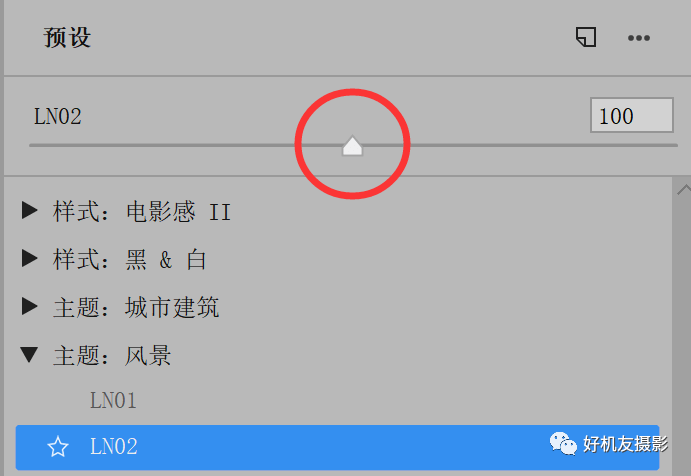Screen dimensions: 691x476
Task: Select the LN01 preset
Action: tap(113, 401)
